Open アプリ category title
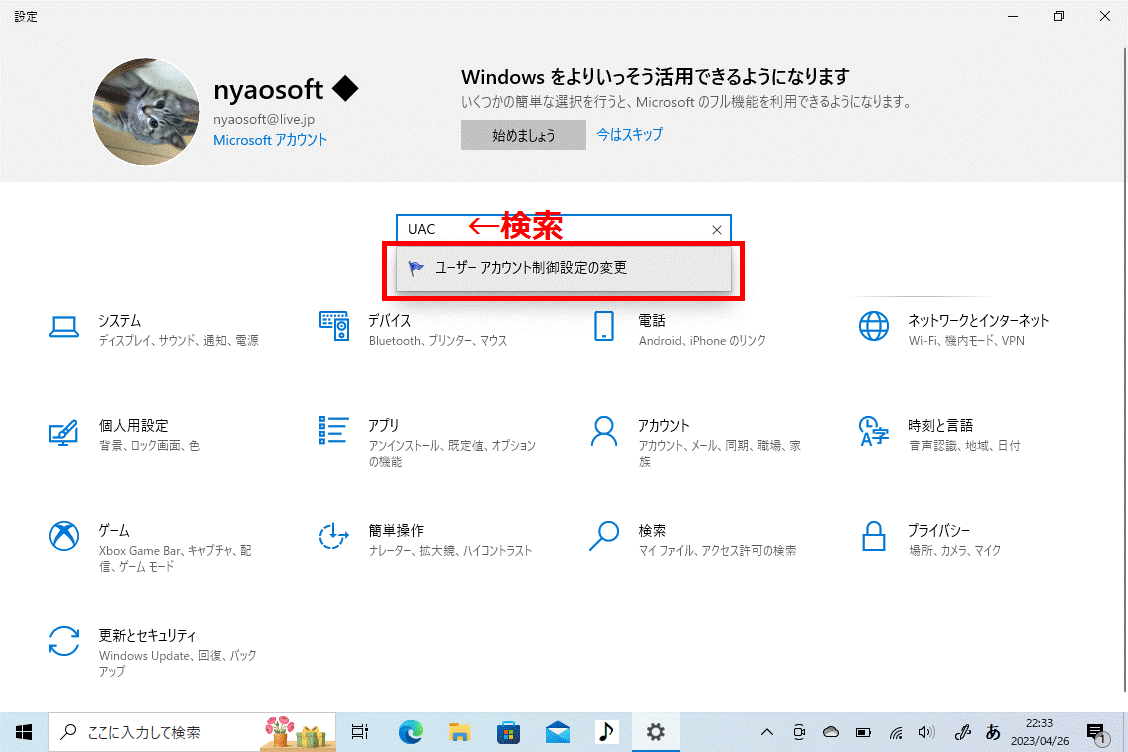 (383, 426)
